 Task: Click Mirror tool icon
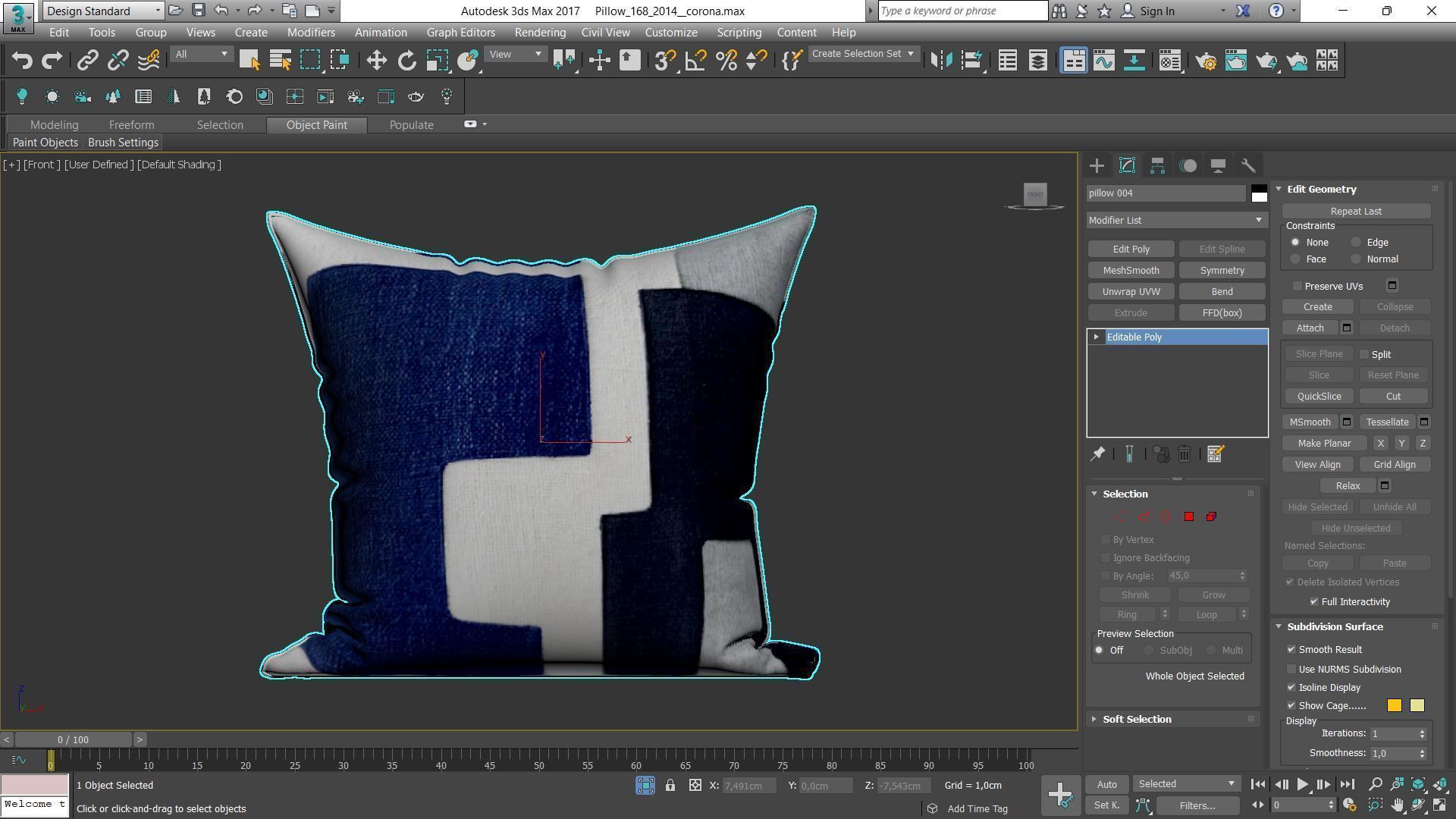click(941, 61)
